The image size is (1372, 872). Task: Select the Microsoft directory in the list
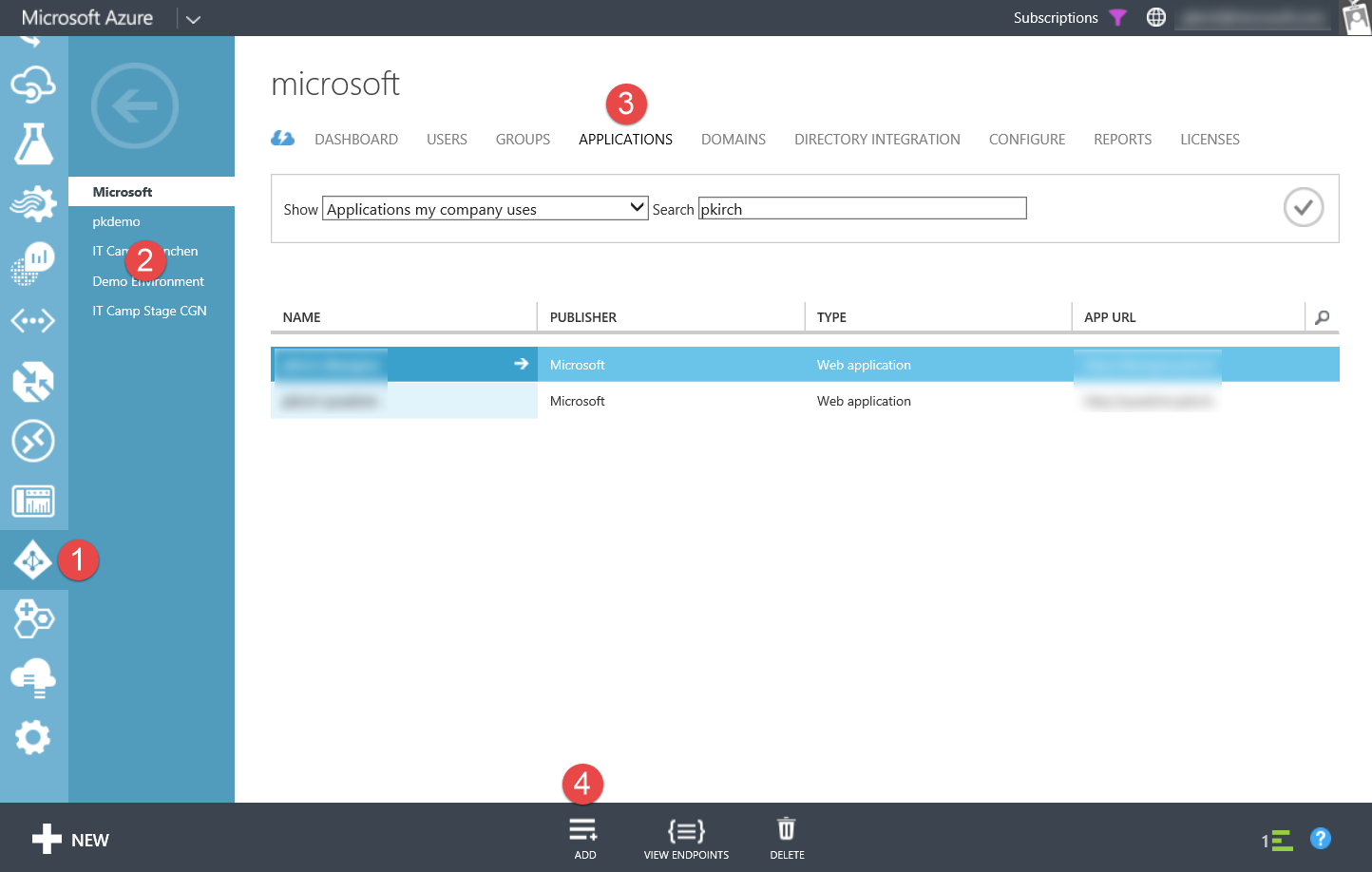pos(151,192)
